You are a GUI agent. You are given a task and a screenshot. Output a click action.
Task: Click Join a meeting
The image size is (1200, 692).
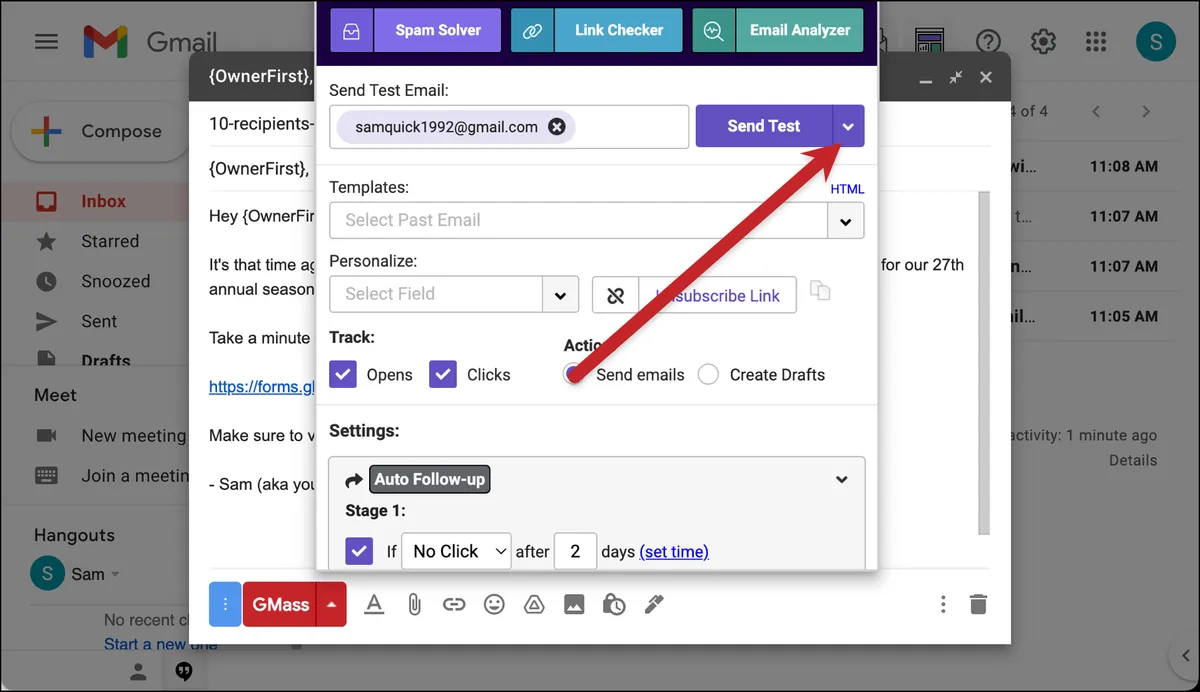(135, 475)
